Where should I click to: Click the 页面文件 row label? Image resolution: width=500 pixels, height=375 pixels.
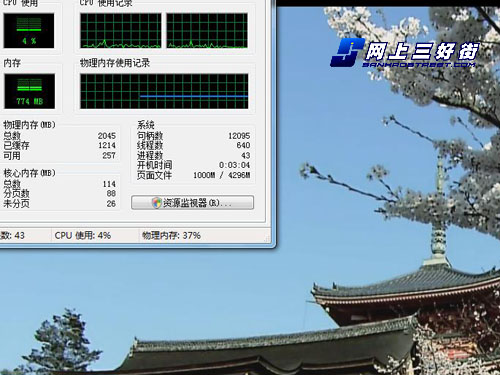pos(154,175)
